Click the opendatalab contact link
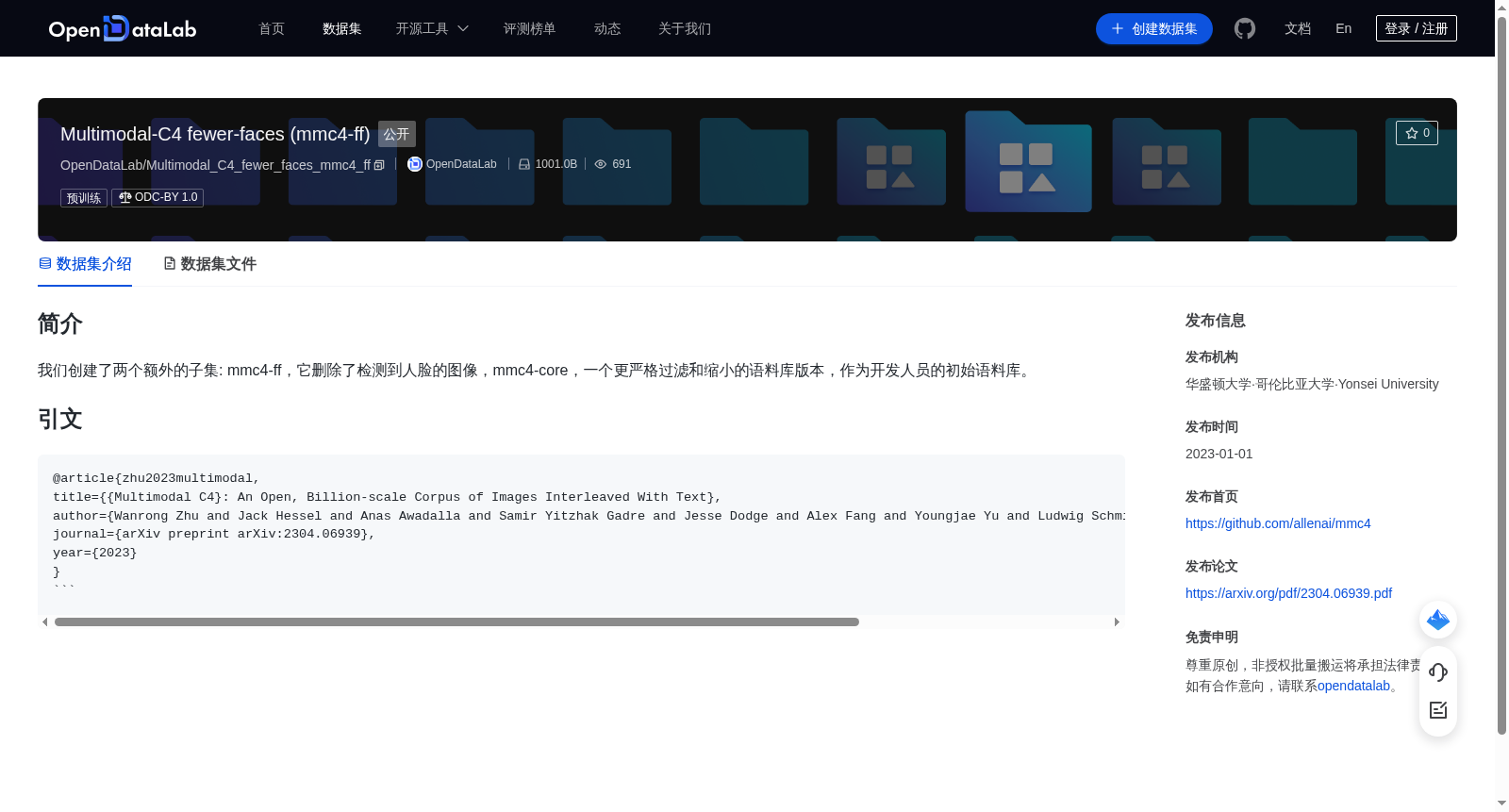 tap(1353, 686)
